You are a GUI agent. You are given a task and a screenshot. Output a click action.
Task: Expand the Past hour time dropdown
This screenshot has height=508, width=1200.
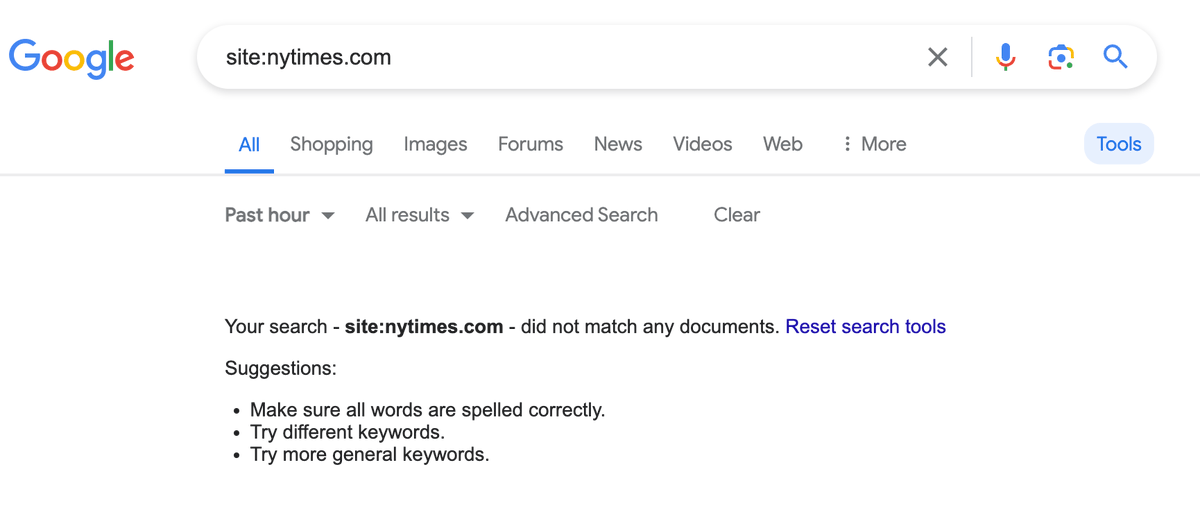279,215
